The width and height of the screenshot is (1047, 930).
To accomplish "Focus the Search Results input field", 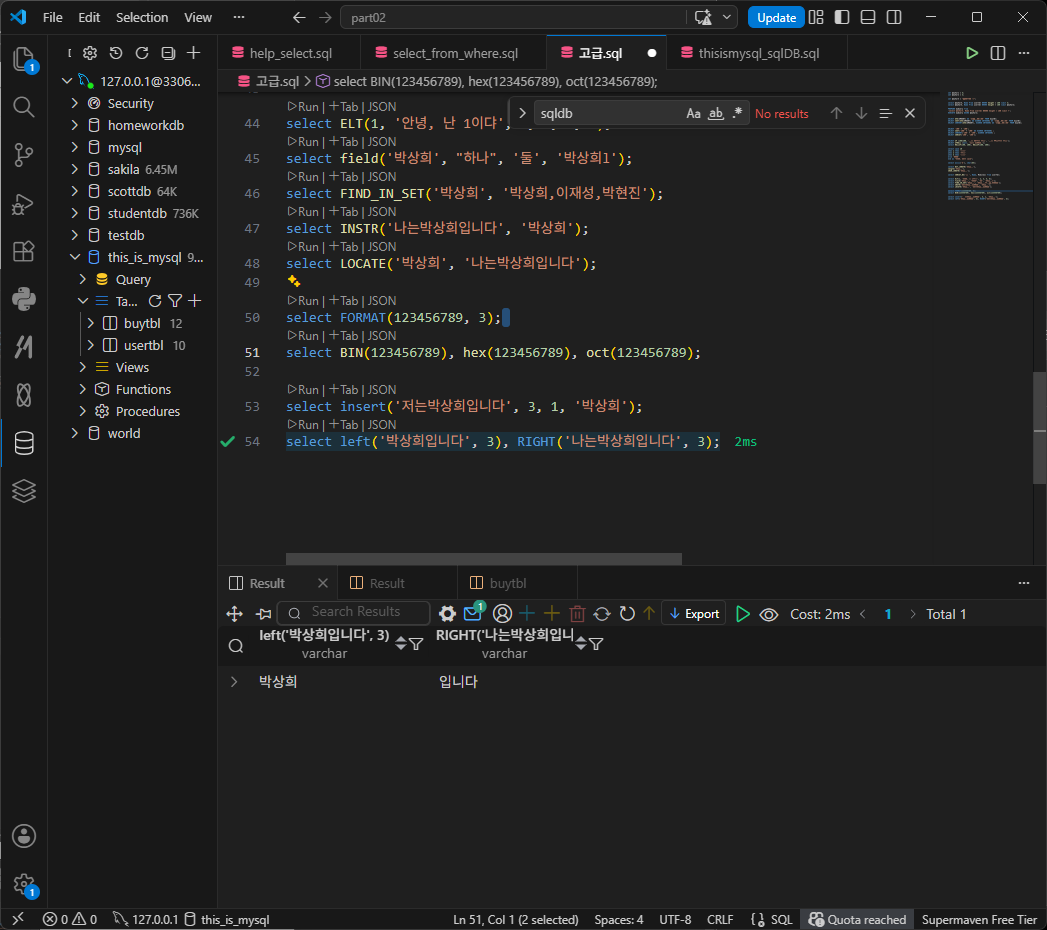I will point(355,612).
